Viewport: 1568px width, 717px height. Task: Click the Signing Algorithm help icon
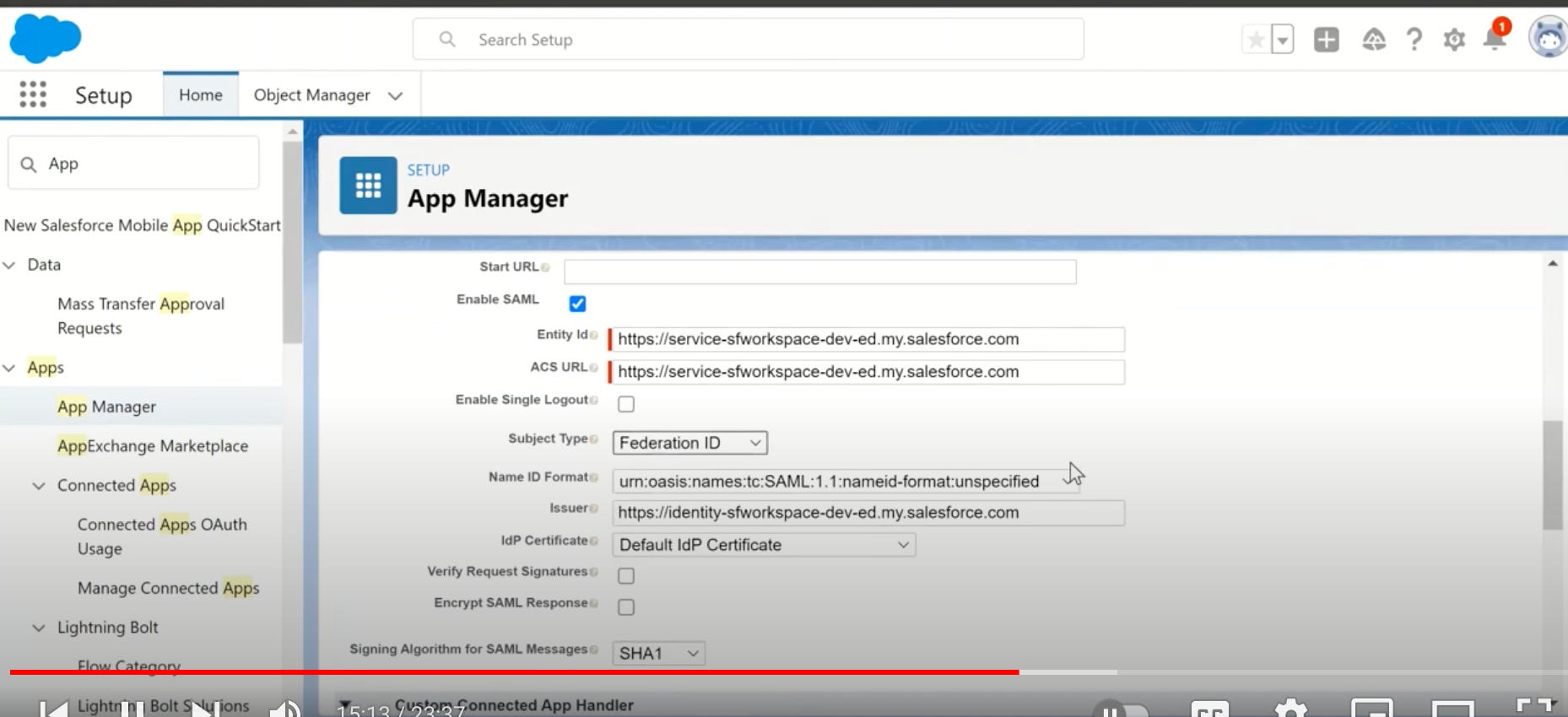pyautogui.click(x=593, y=650)
